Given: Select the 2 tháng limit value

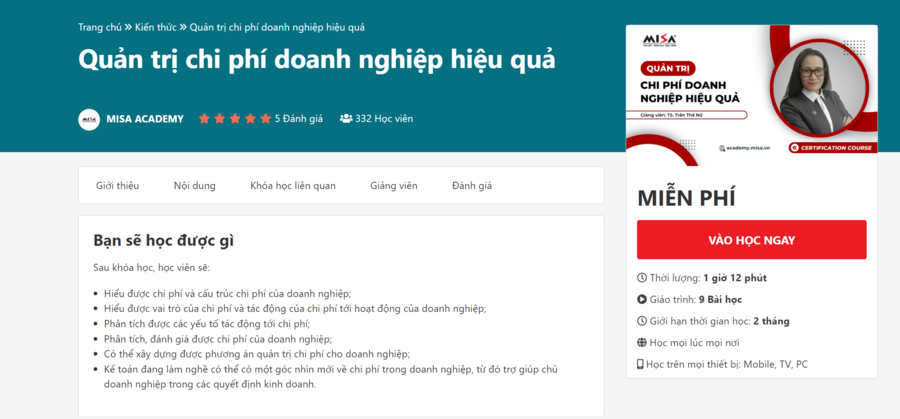Looking at the screenshot, I should click(x=773, y=321).
